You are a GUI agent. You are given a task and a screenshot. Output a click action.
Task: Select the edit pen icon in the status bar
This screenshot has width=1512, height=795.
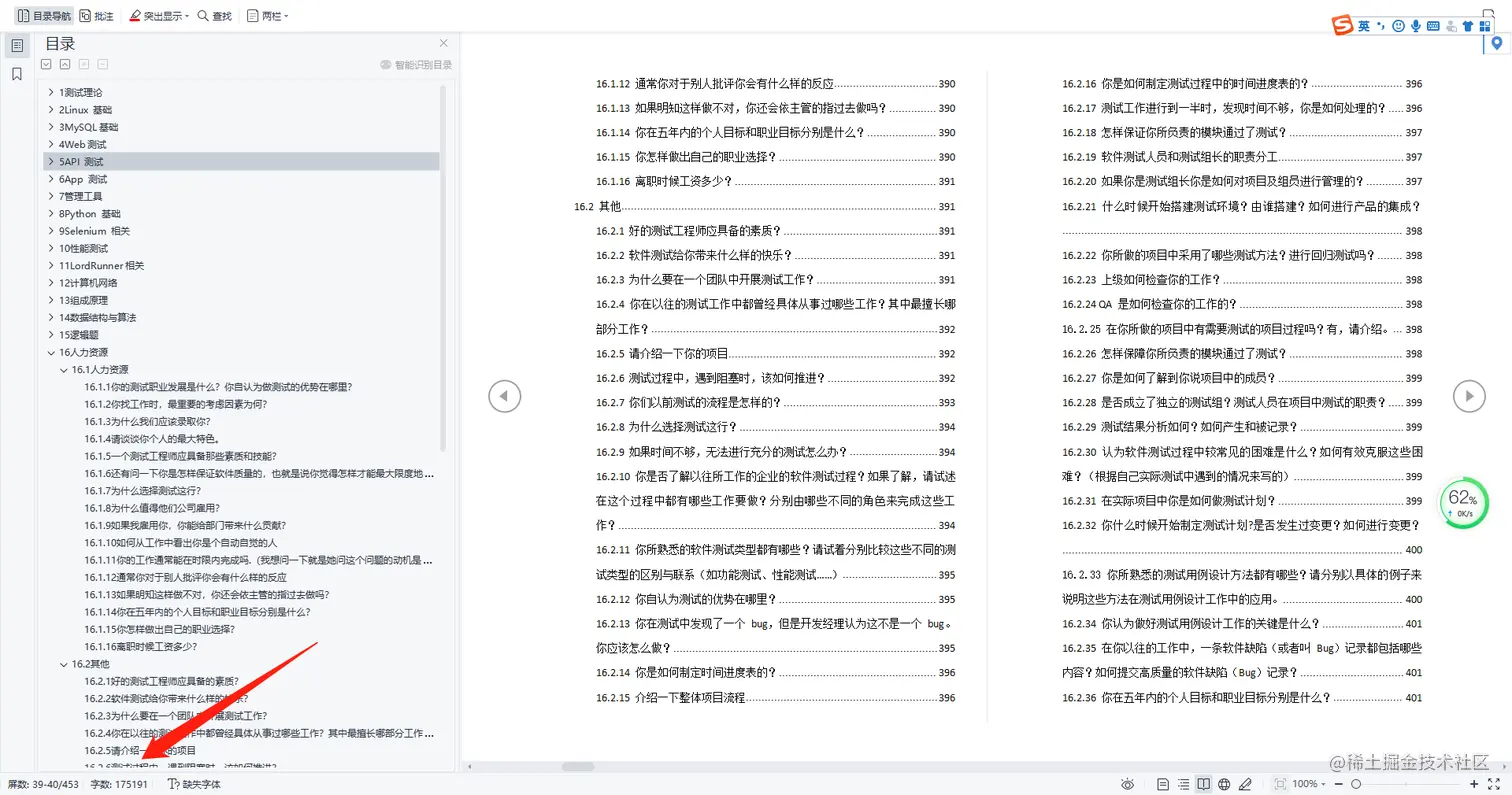click(1246, 784)
